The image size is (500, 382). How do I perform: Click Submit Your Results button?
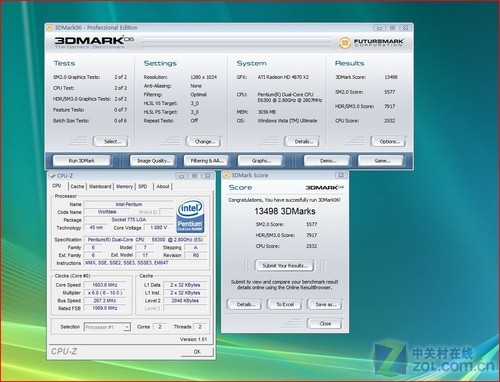click(x=285, y=265)
